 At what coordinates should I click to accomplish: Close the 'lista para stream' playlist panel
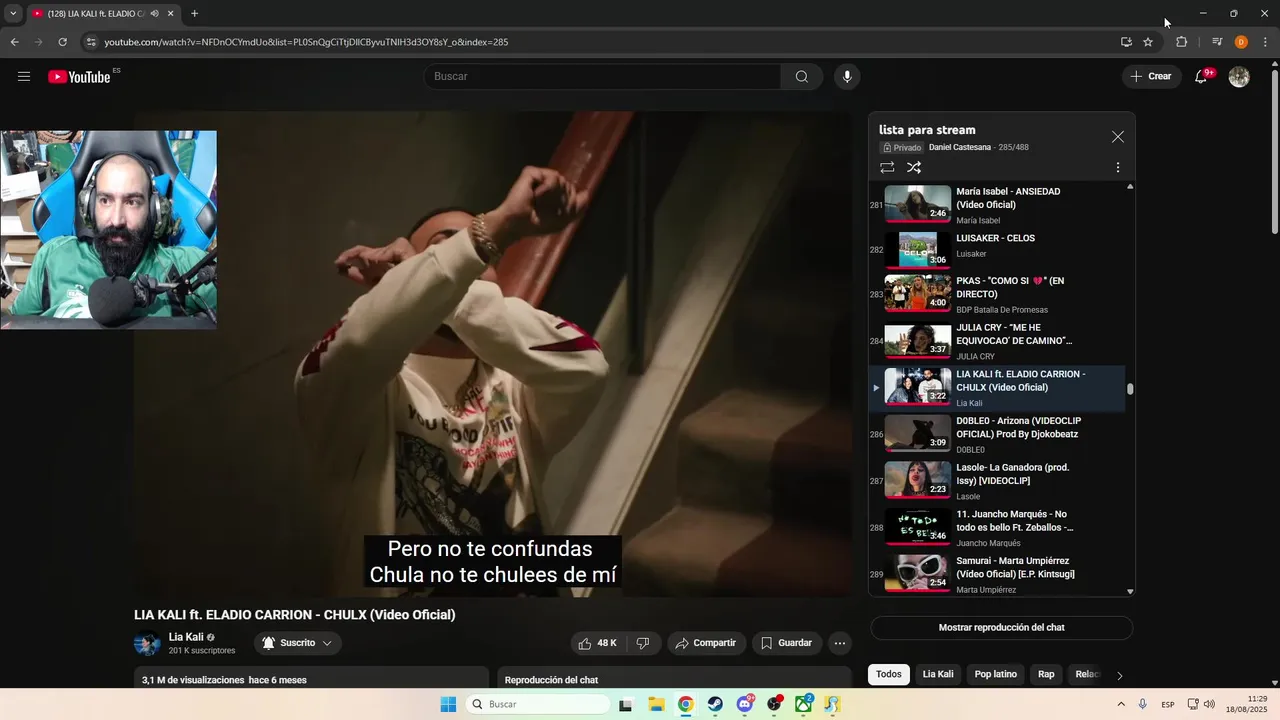1118,137
